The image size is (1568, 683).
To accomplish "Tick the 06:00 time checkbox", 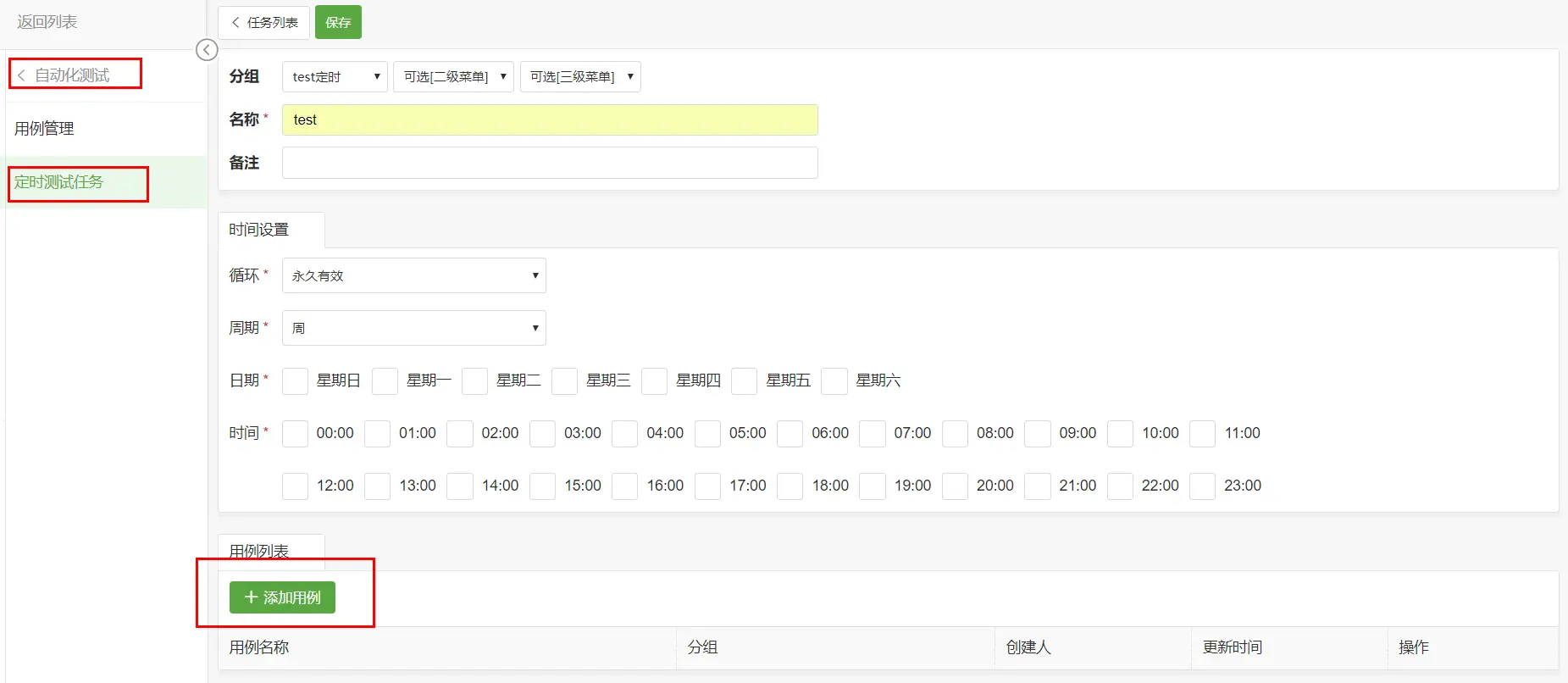I will click(790, 434).
